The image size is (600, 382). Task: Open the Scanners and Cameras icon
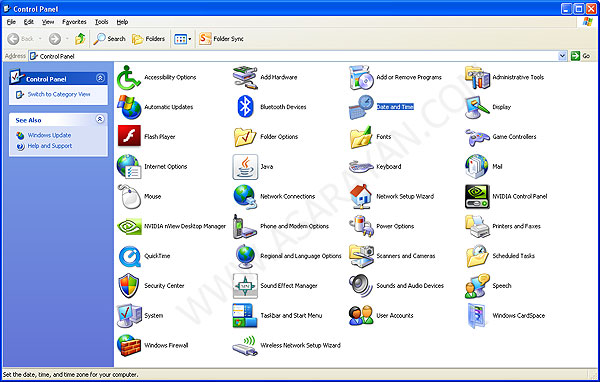(x=361, y=256)
